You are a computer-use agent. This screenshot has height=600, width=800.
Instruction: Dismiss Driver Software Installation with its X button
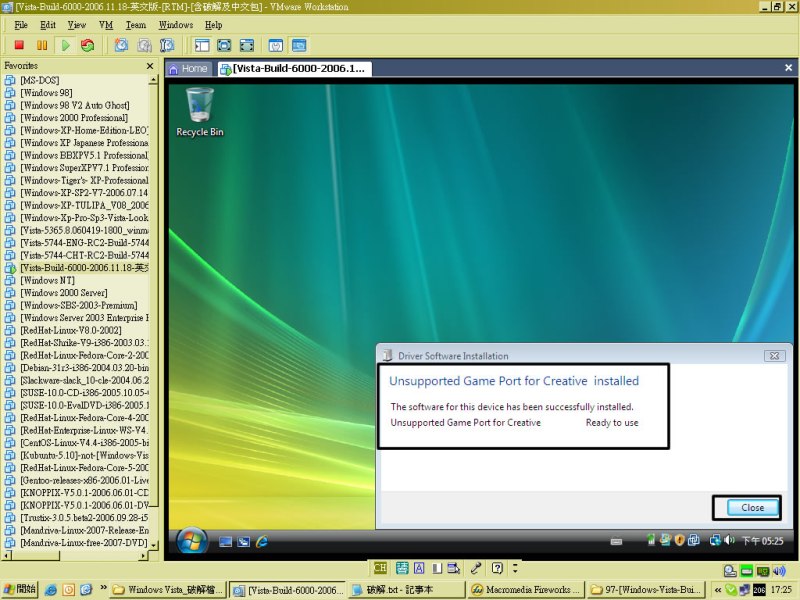point(774,356)
